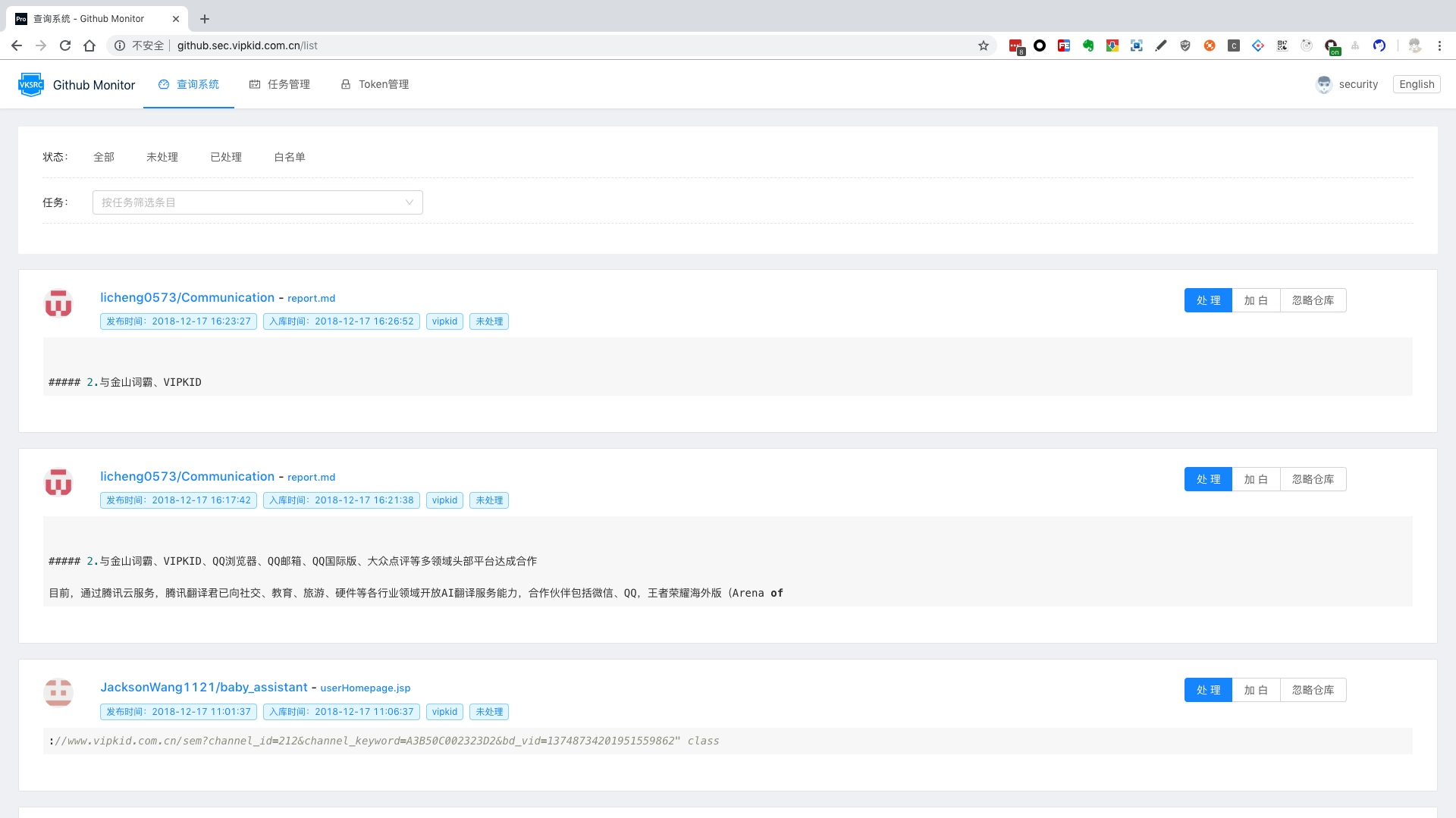Click the black circle extension icon
This screenshot has width=1456, height=818.
[1040, 45]
